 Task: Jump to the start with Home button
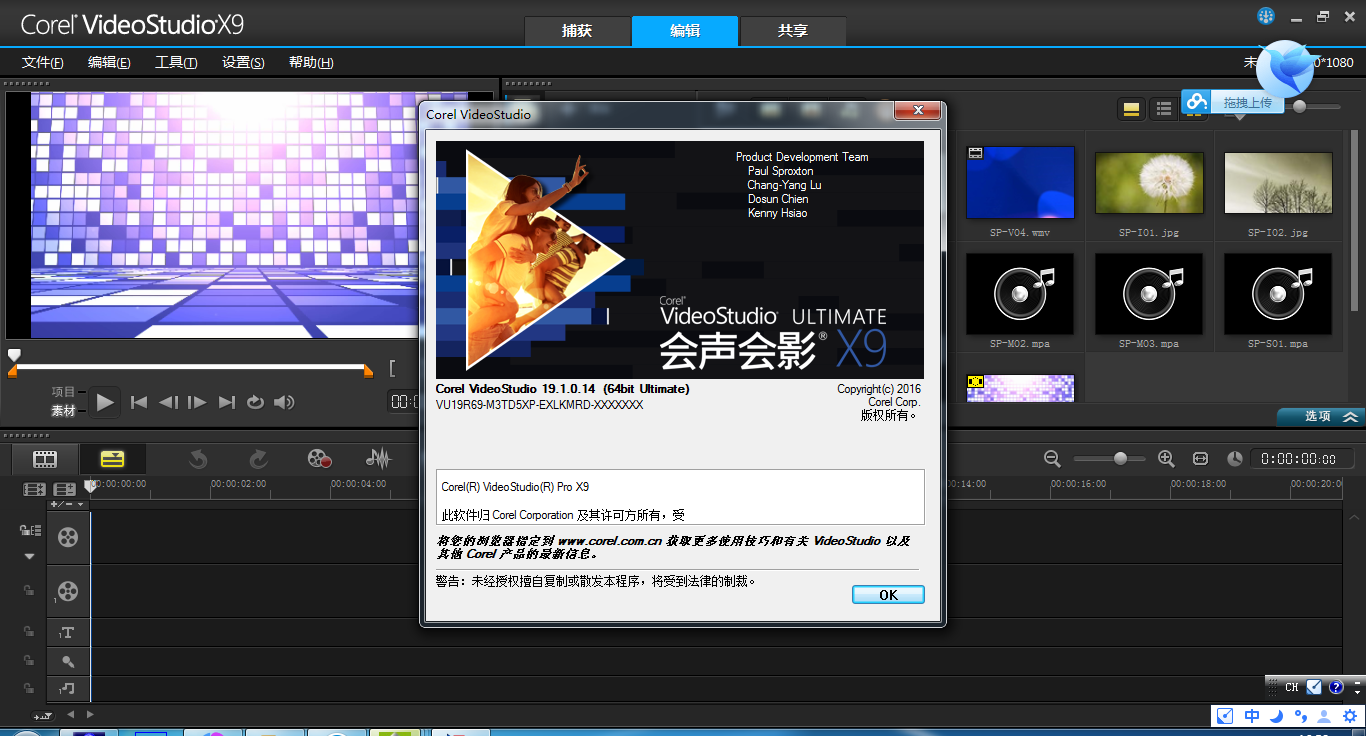click(139, 402)
